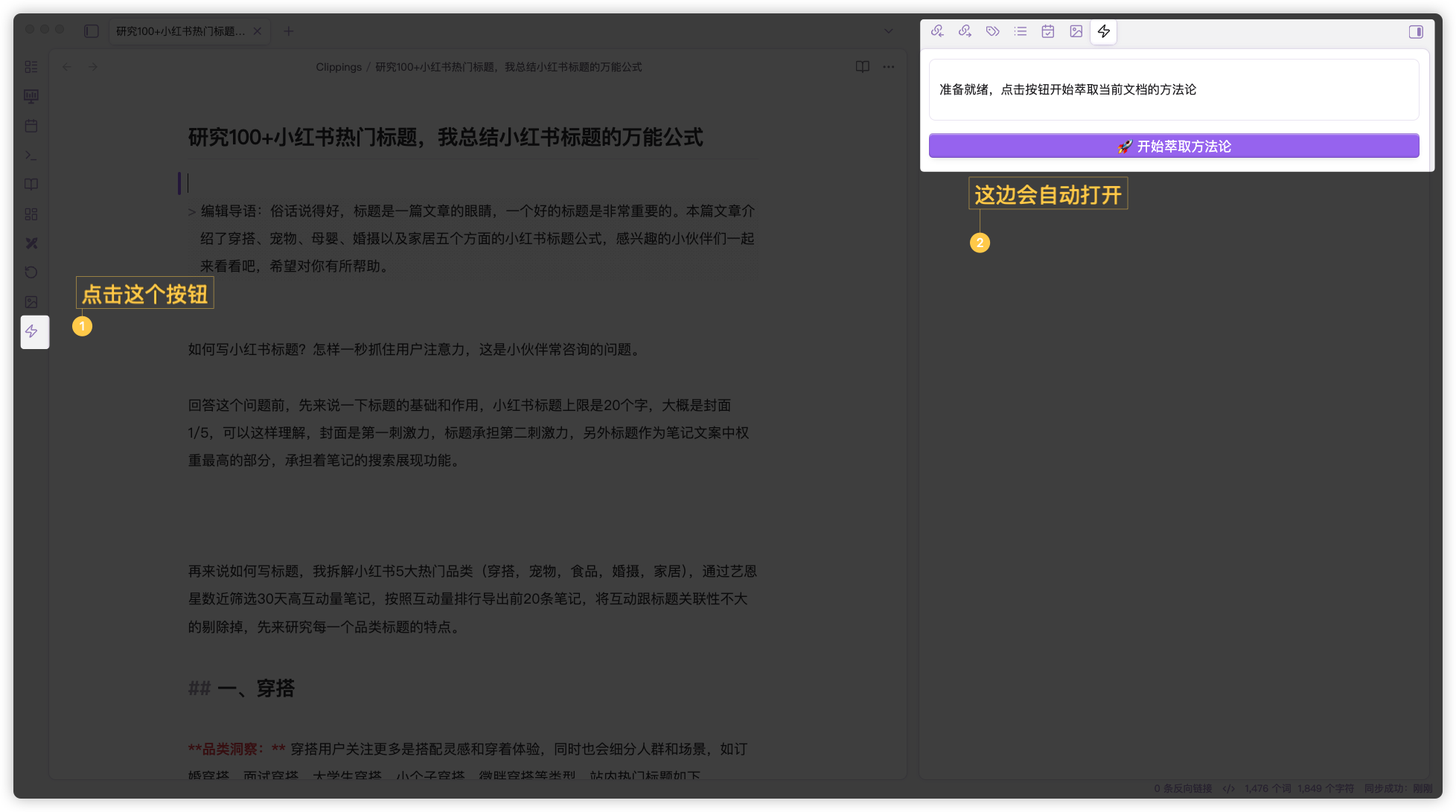Click the 编辑导语 quote paragraph
This screenshot has width=1456, height=812.
tap(473, 239)
